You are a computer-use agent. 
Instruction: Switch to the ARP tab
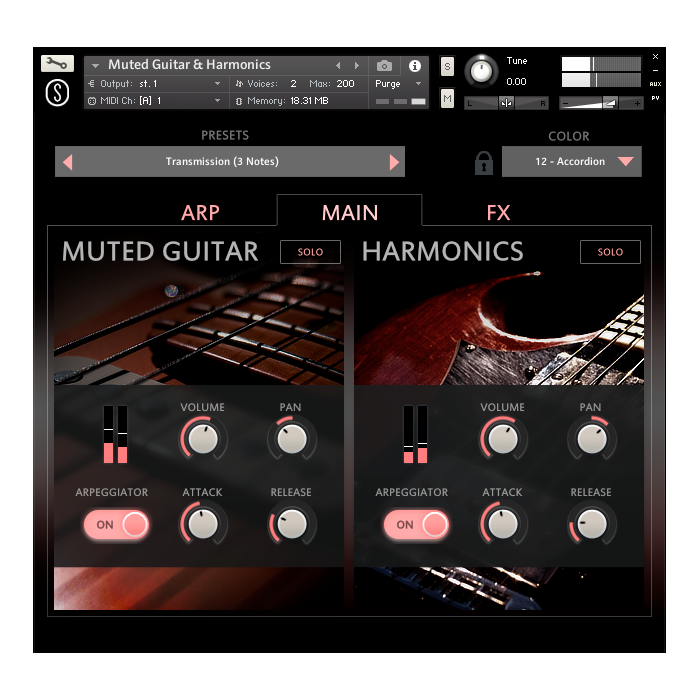[x=200, y=212]
